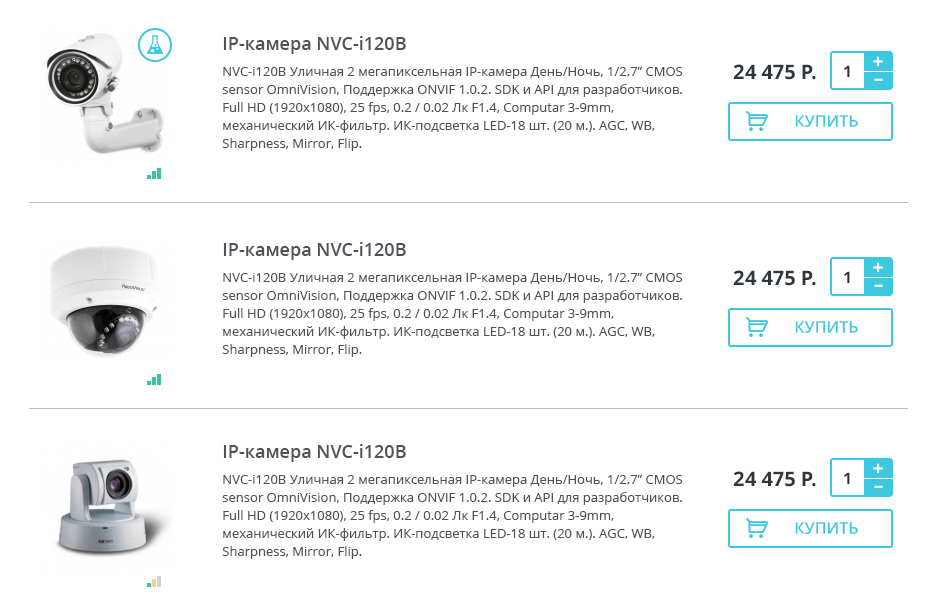Image resolution: width=947 pixels, height=610 pixels.
Task: Click quantity input field of third camera
Action: (x=847, y=478)
